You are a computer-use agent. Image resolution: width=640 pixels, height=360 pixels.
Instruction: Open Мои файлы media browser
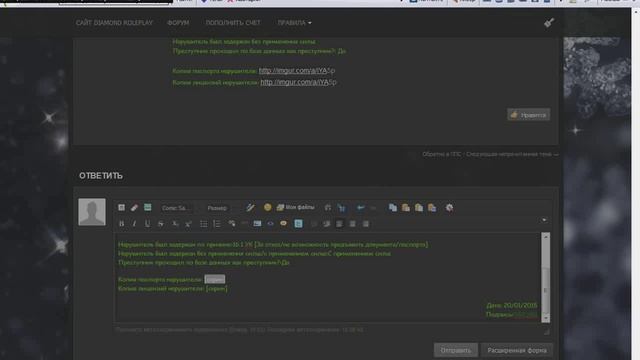(x=296, y=208)
